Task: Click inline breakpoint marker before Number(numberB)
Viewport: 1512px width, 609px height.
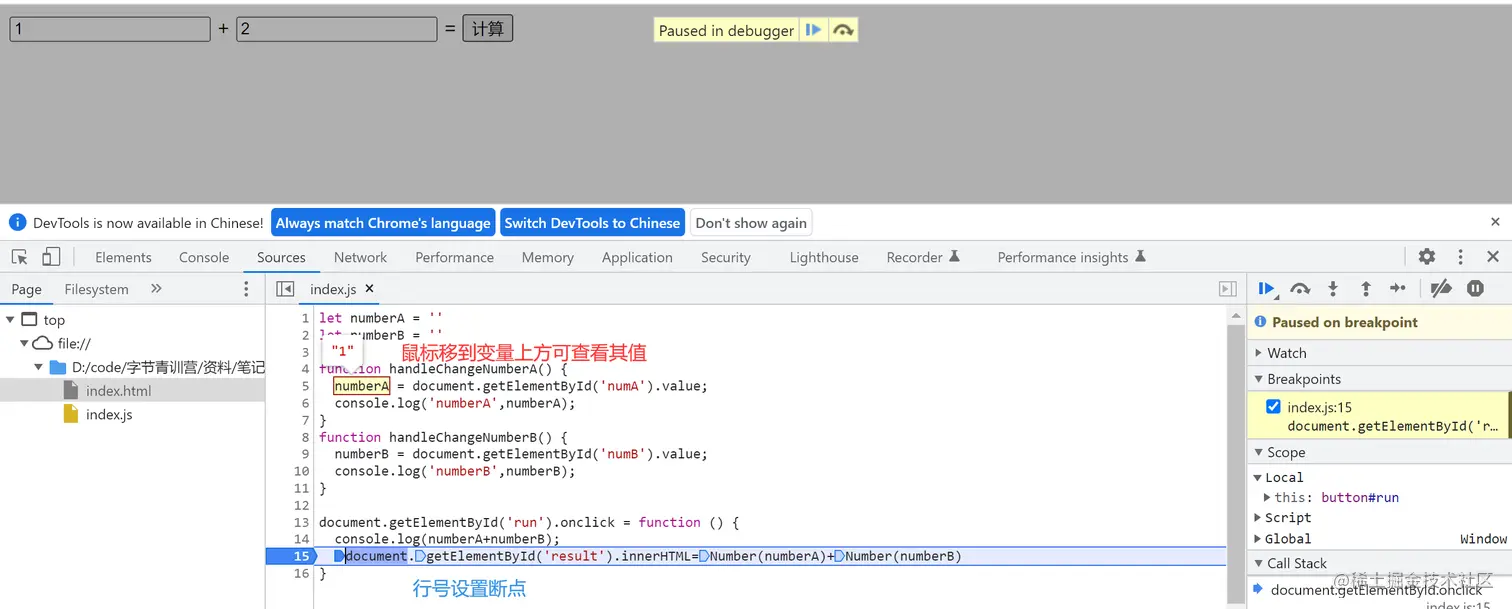Action: coord(839,556)
